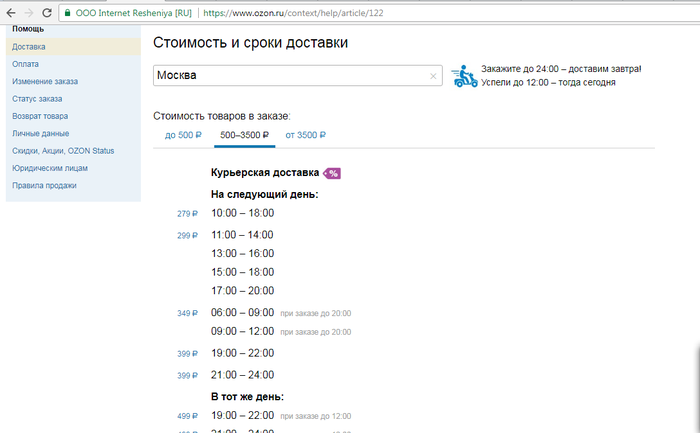This screenshot has height=433, width=700.
Task: Click the 279 ₽ price label
Action: pyautogui.click(x=187, y=214)
